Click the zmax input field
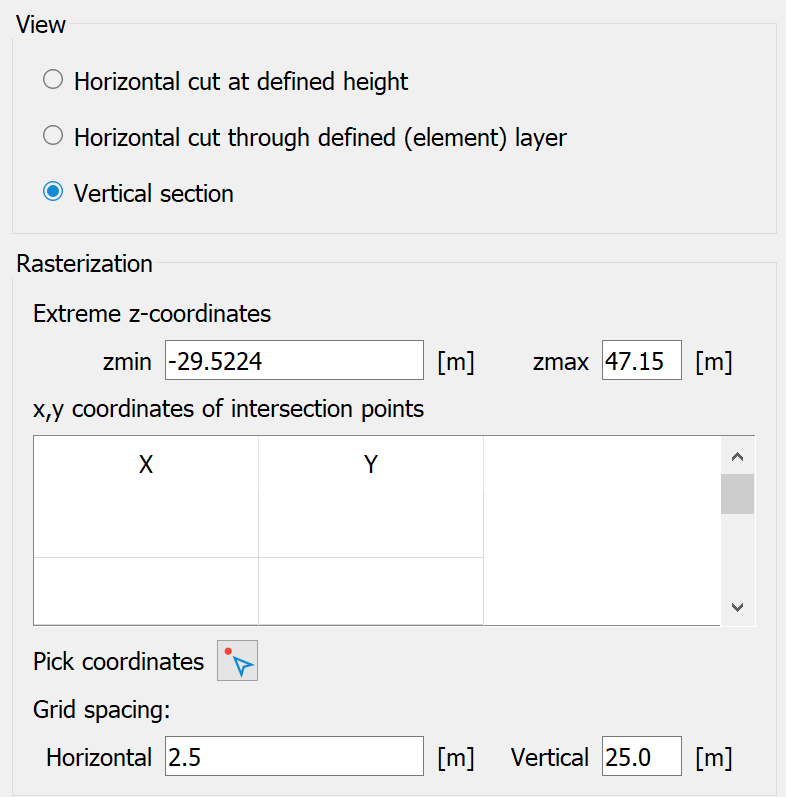Image resolution: width=786 pixels, height=797 pixels. [642, 360]
